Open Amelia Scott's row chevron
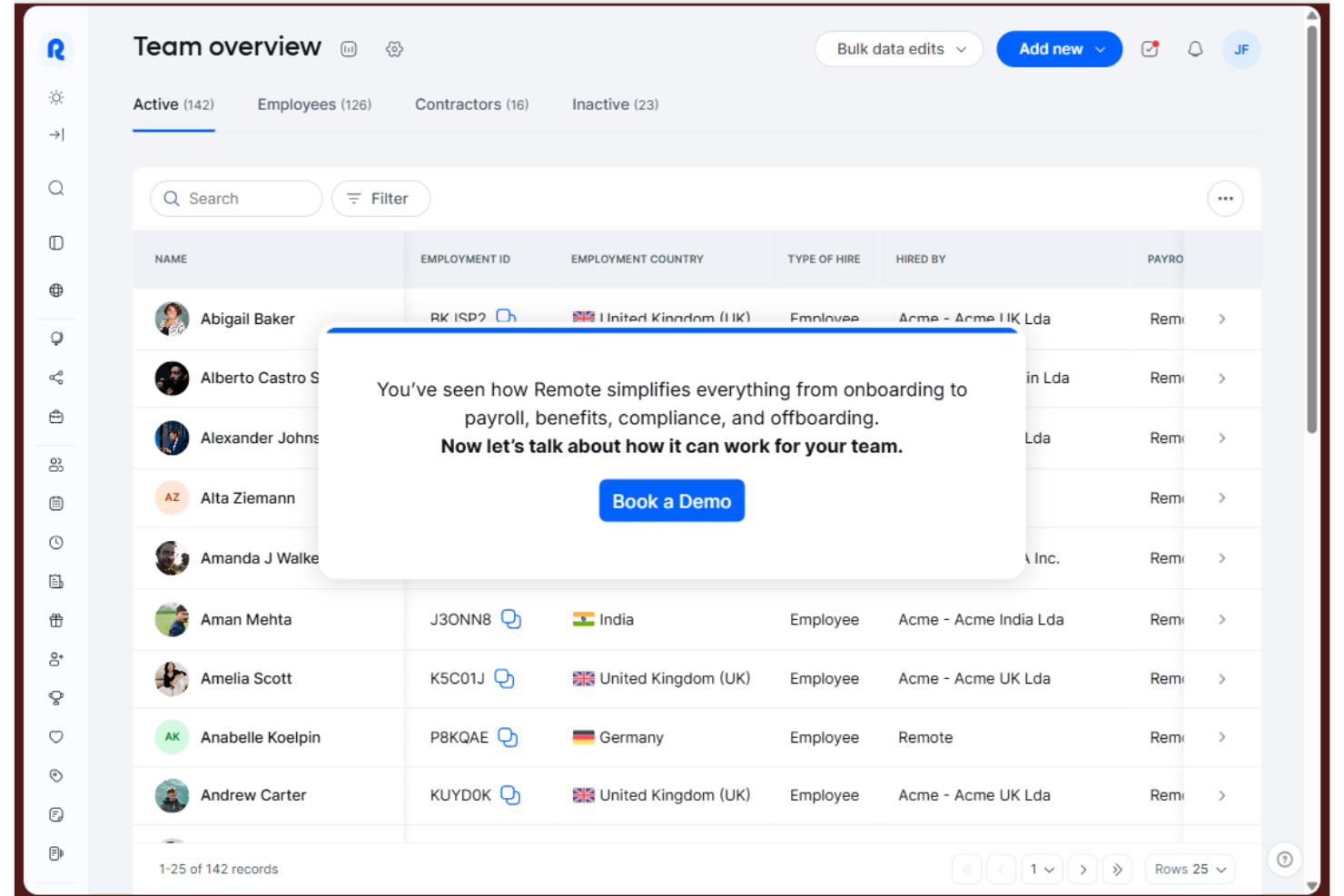The height and width of the screenshot is (896, 1344). [1222, 679]
